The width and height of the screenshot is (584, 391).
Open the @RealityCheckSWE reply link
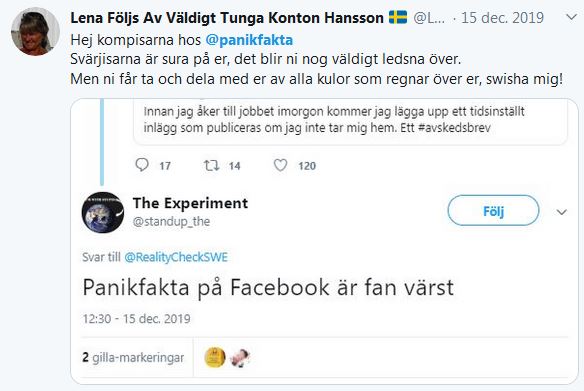point(176,257)
